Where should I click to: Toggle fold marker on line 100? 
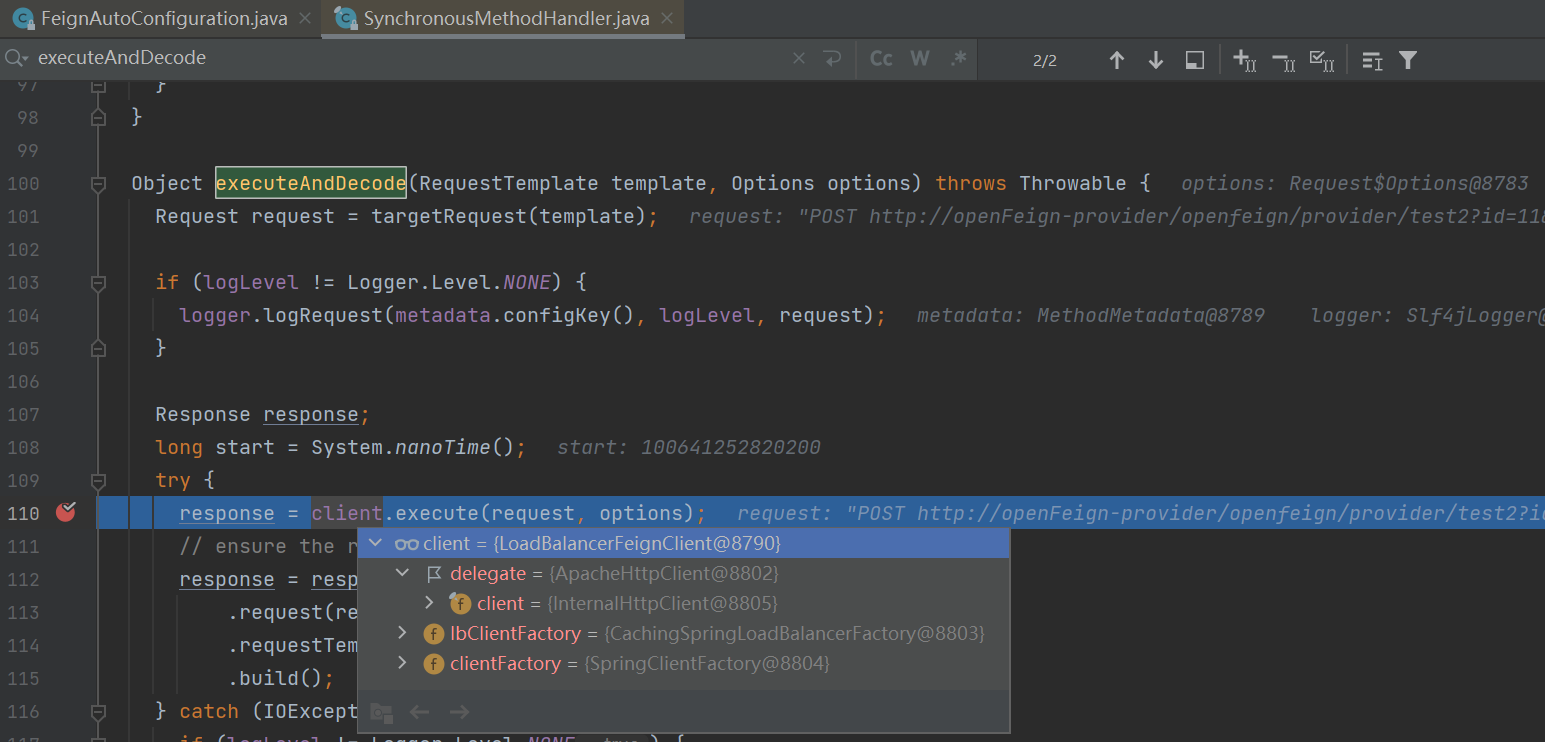click(98, 184)
